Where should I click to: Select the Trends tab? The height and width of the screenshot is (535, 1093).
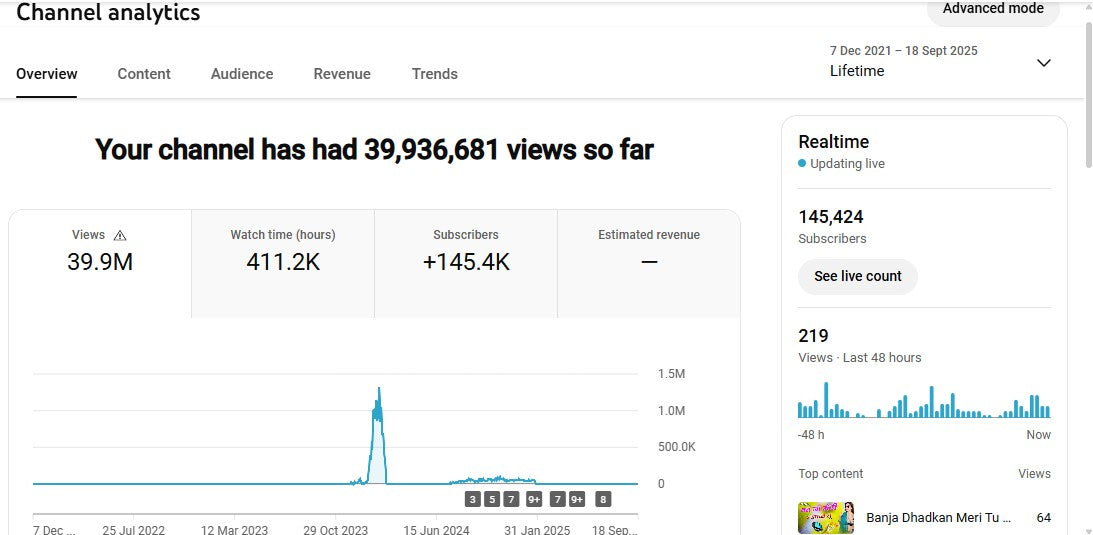point(435,74)
